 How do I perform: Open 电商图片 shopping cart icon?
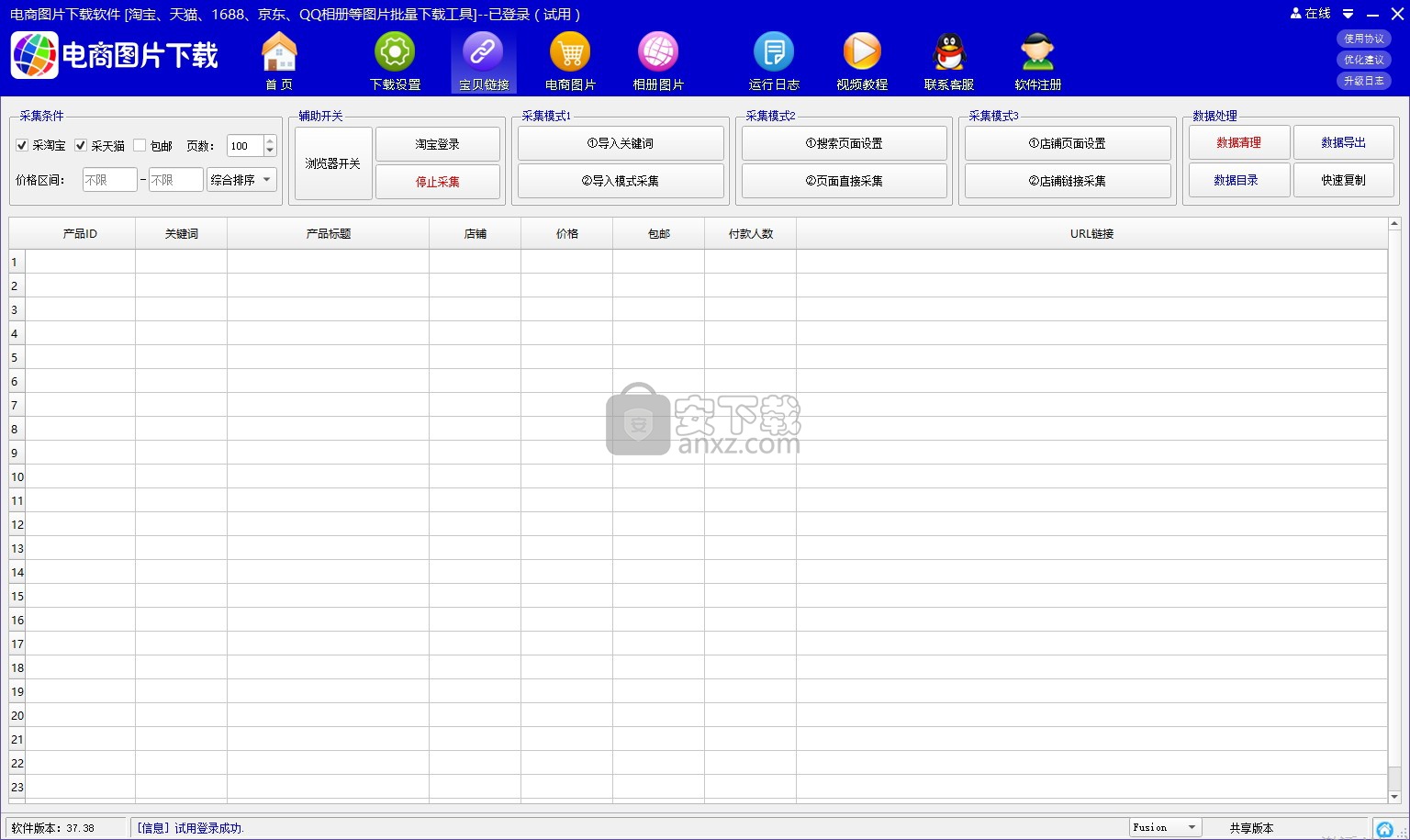[x=570, y=52]
